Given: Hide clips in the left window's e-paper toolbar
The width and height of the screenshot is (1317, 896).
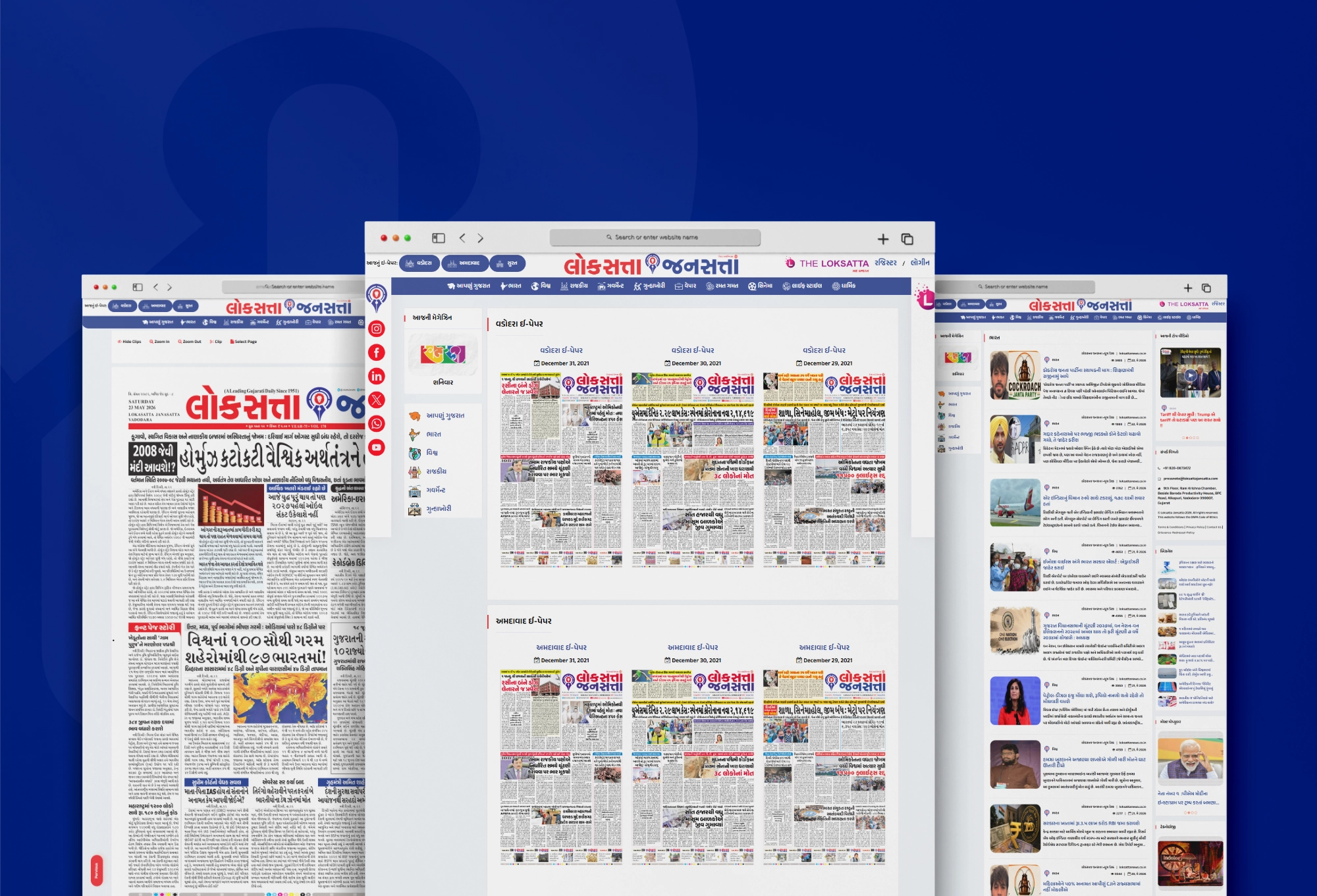Looking at the screenshot, I should pyautogui.click(x=130, y=342).
